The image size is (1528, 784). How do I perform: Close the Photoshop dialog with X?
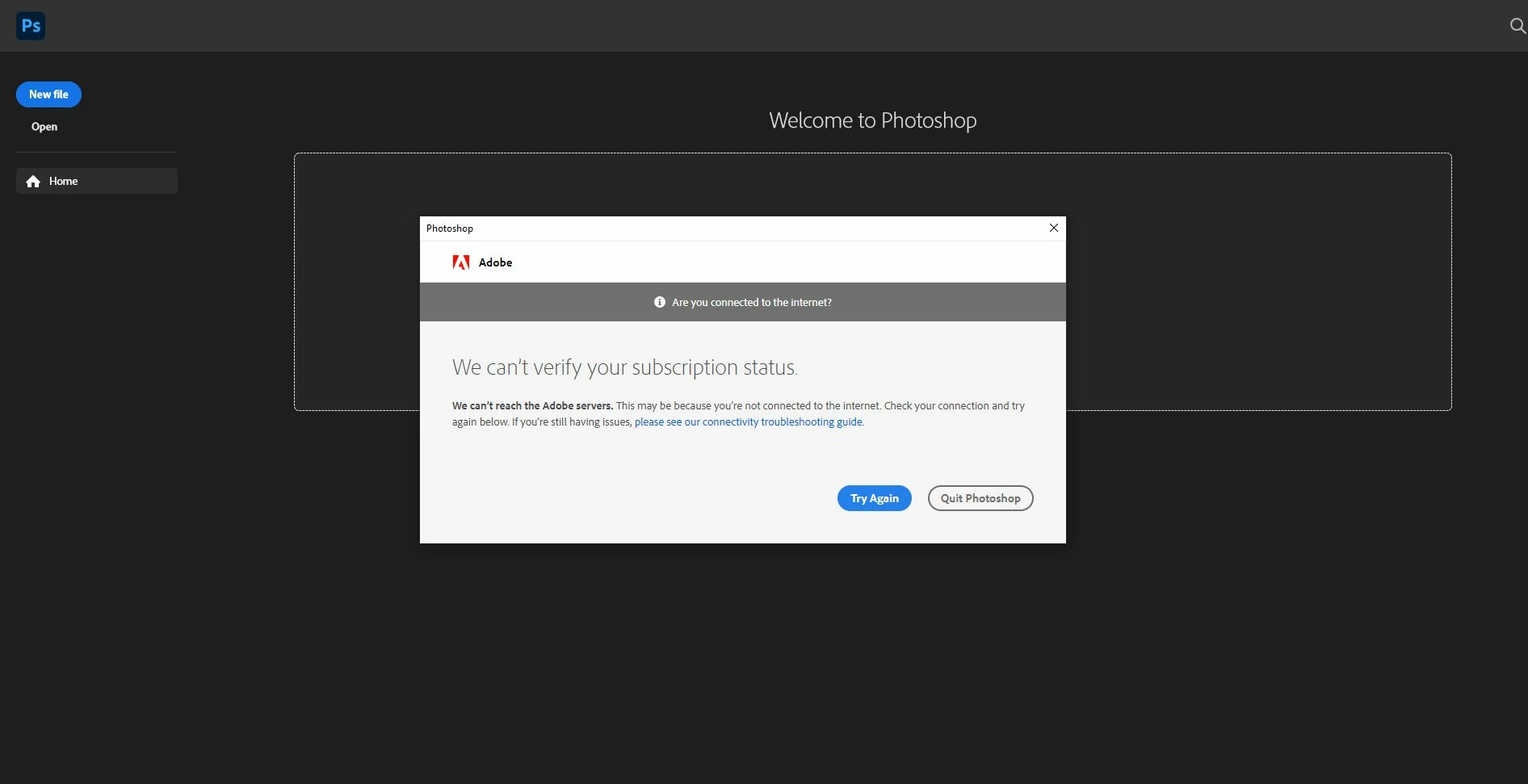(x=1054, y=228)
